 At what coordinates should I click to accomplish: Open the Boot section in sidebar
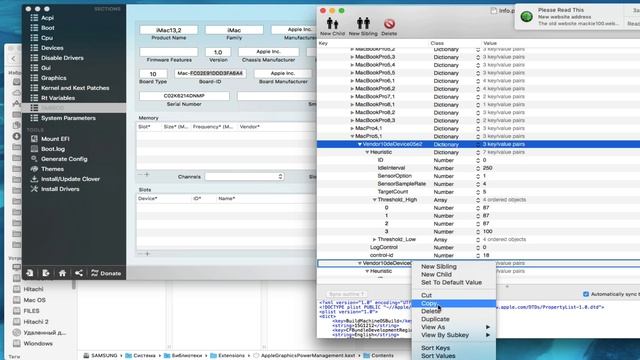point(47,28)
